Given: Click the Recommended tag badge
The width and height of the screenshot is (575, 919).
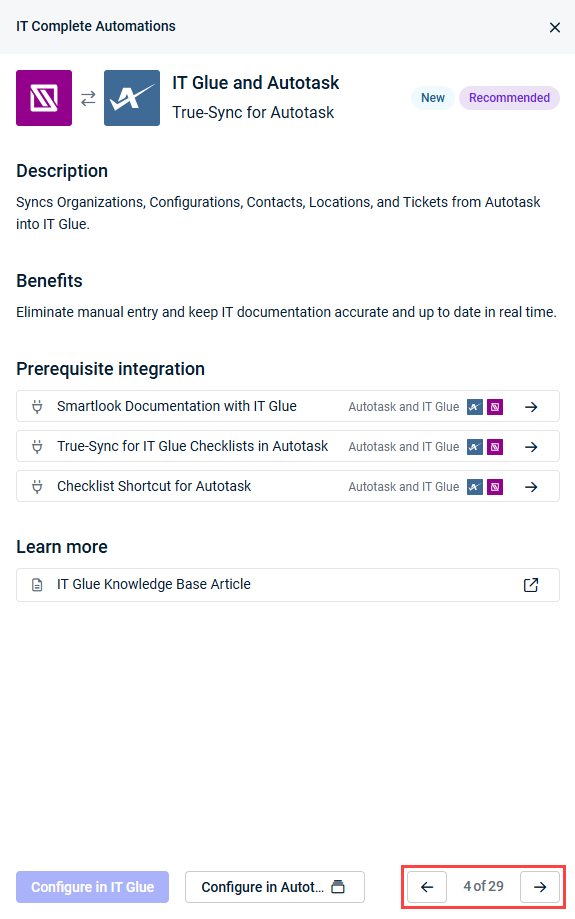Looking at the screenshot, I should [509, 98].
